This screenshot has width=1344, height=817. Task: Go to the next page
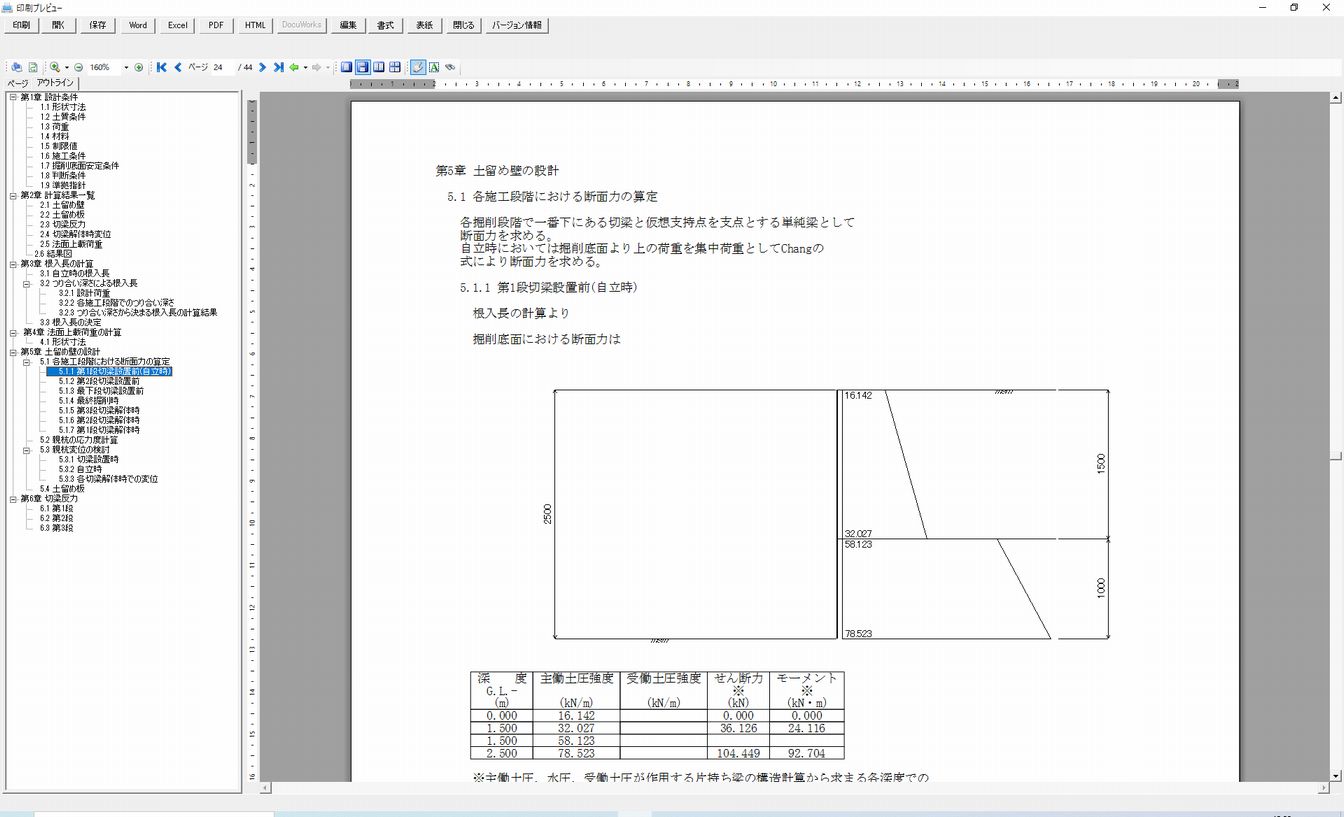(262, 67)
